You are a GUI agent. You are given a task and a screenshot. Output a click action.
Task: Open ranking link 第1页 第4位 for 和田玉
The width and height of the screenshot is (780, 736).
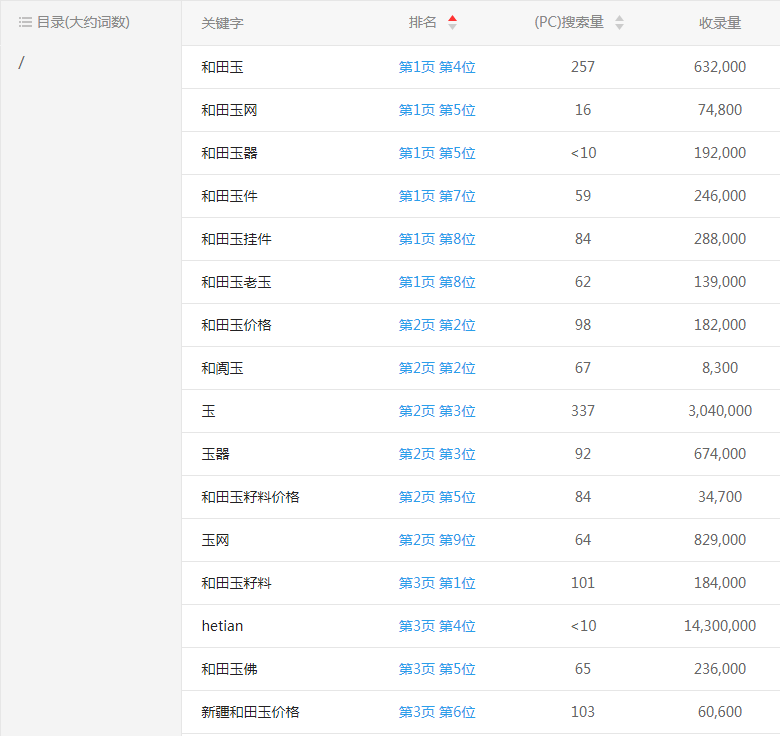437,67
